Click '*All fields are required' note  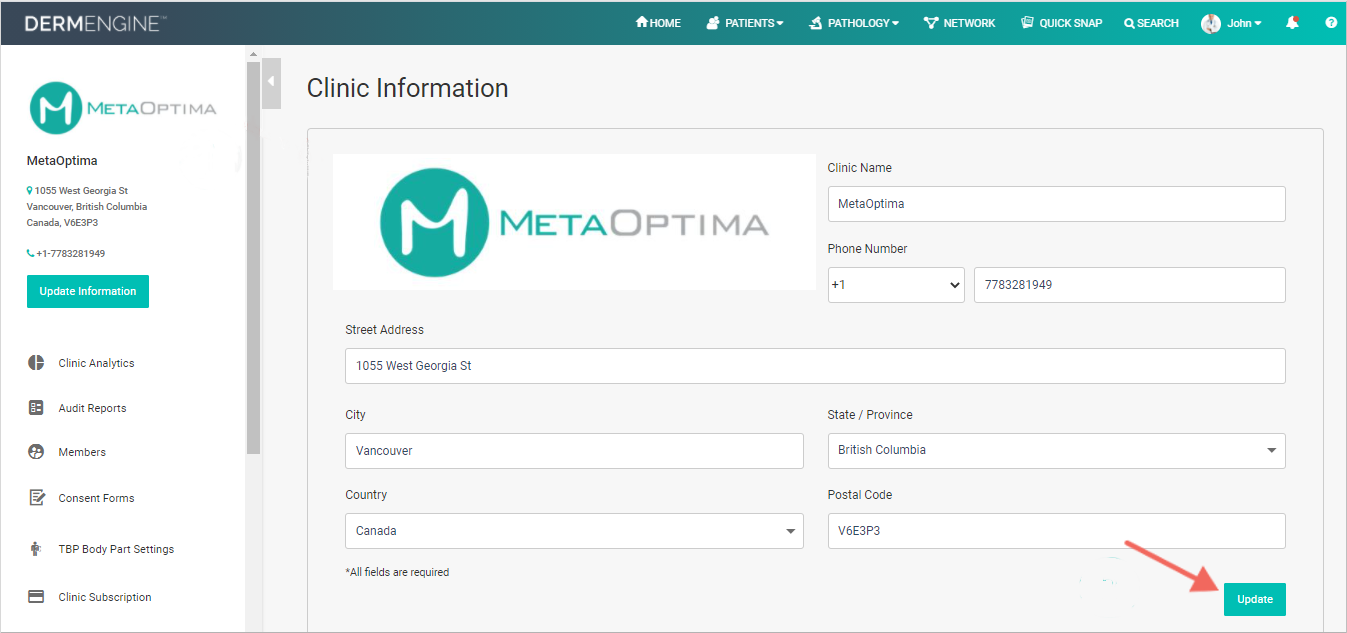click(x=397, y=573)
